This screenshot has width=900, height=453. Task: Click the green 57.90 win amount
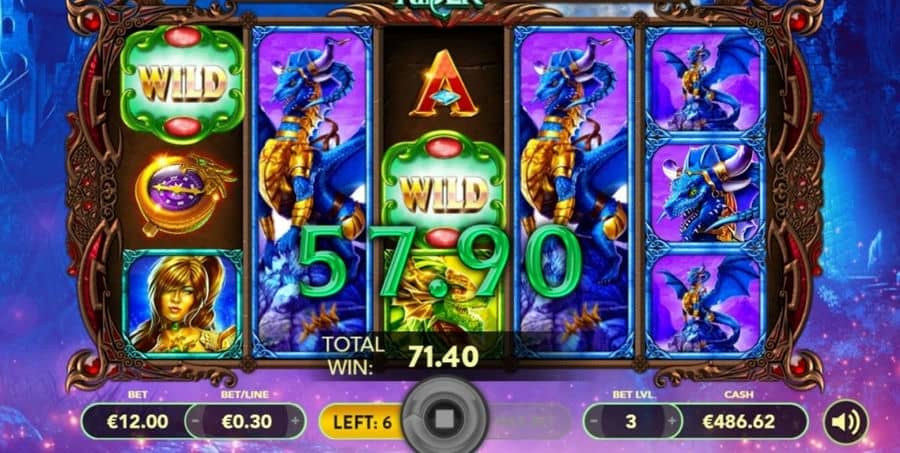coord(440,262)
